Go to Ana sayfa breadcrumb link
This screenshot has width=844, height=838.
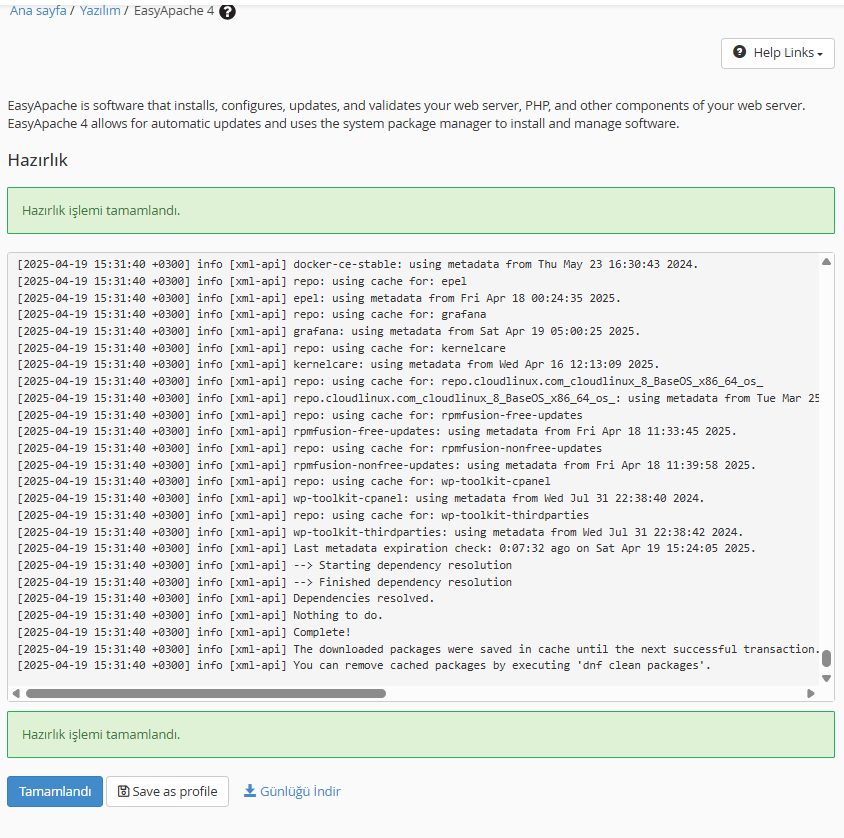pos(38,10)
